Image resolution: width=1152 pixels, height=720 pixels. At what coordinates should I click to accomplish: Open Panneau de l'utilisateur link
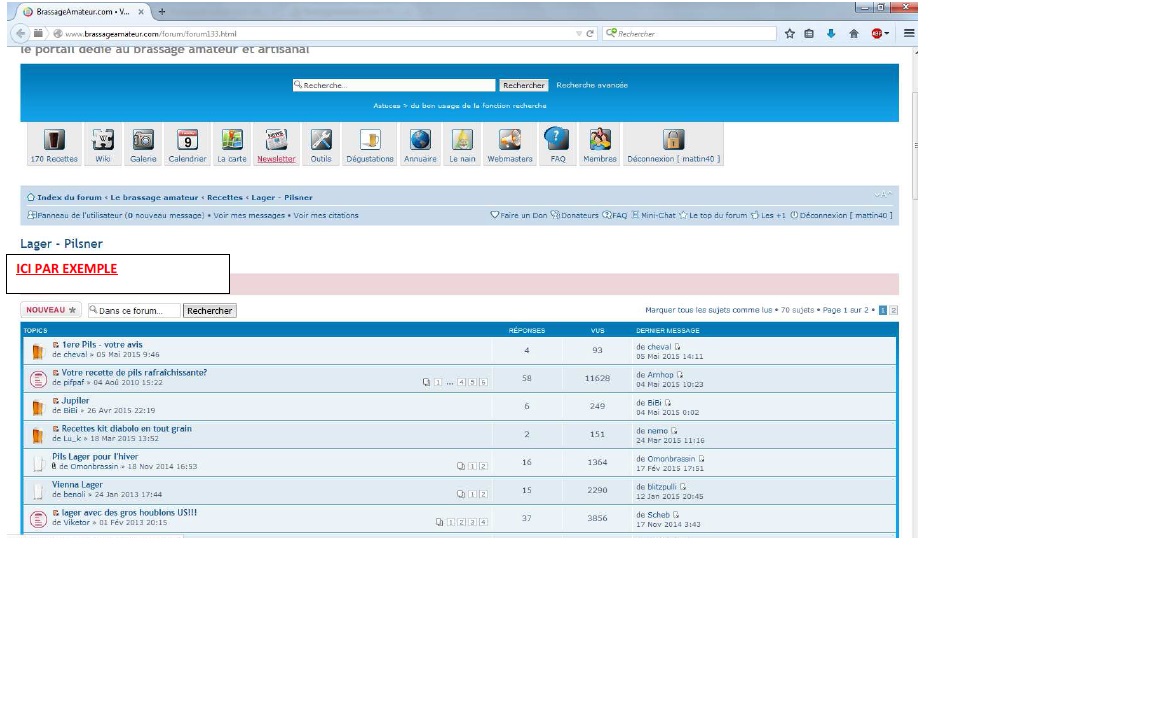120,215
